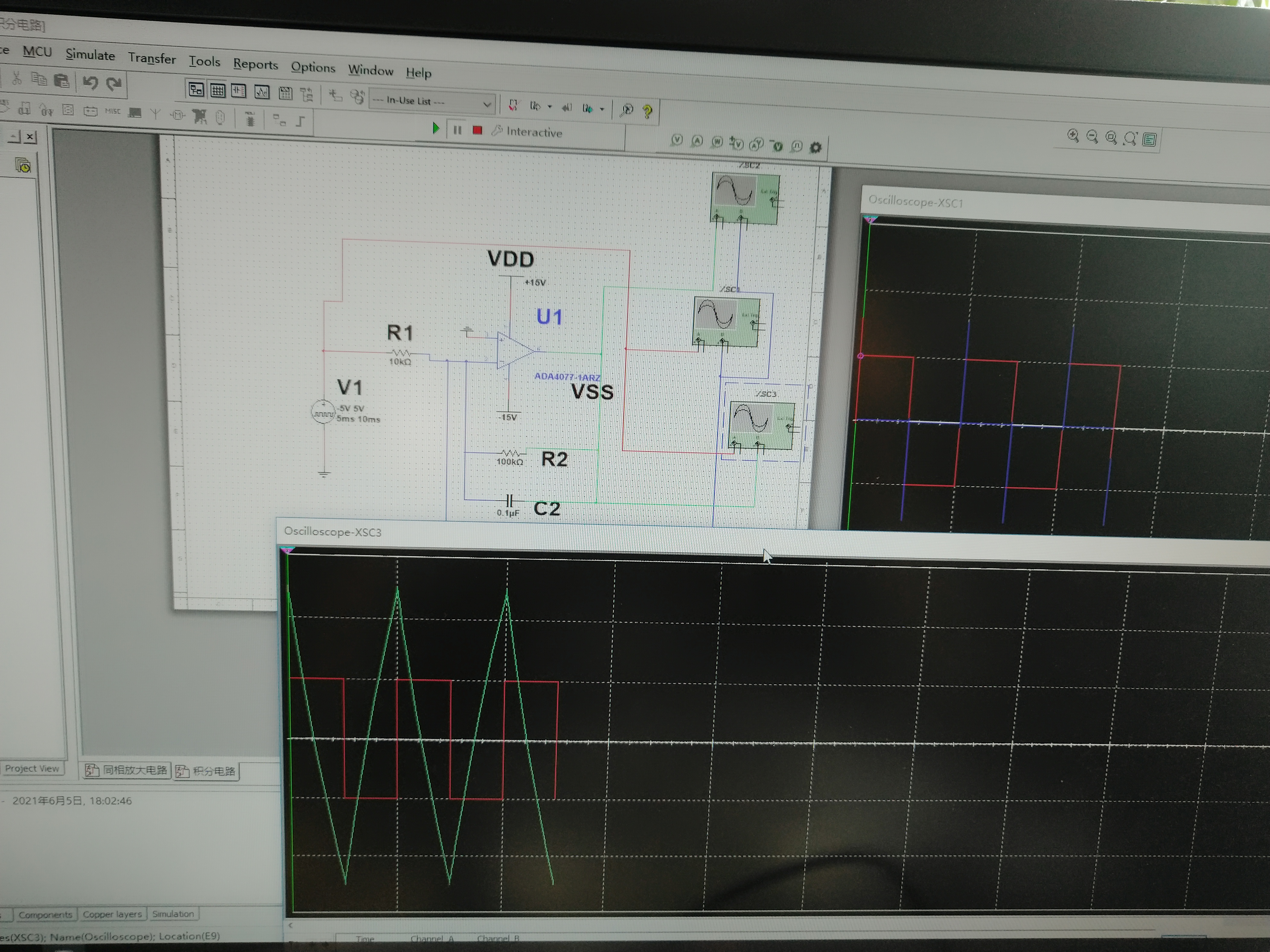Image resolution: width=1270 pixels, height=952 pixels.
Task: Open the yellow Help question mark
Action: 647,111
